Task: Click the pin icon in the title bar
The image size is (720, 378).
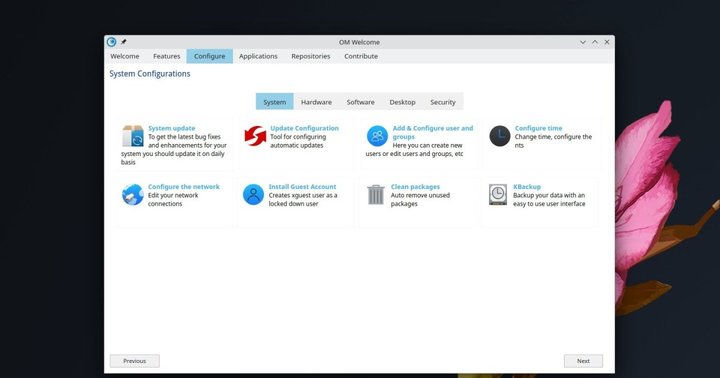Action: [124, 42]
